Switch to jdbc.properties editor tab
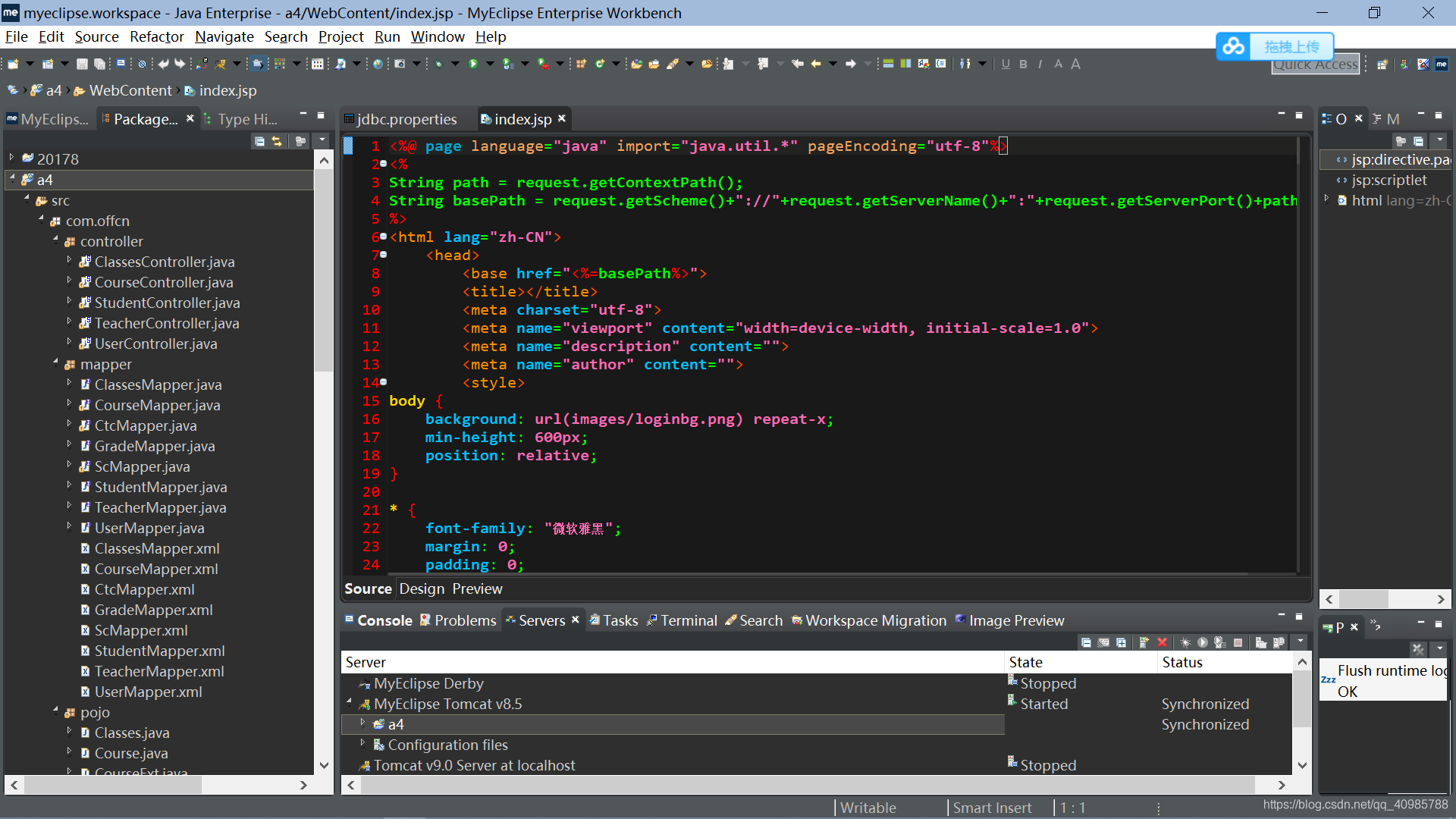The width and height of the screenshot is (1456, 819). pyautogui.click(x=400, y=119)
